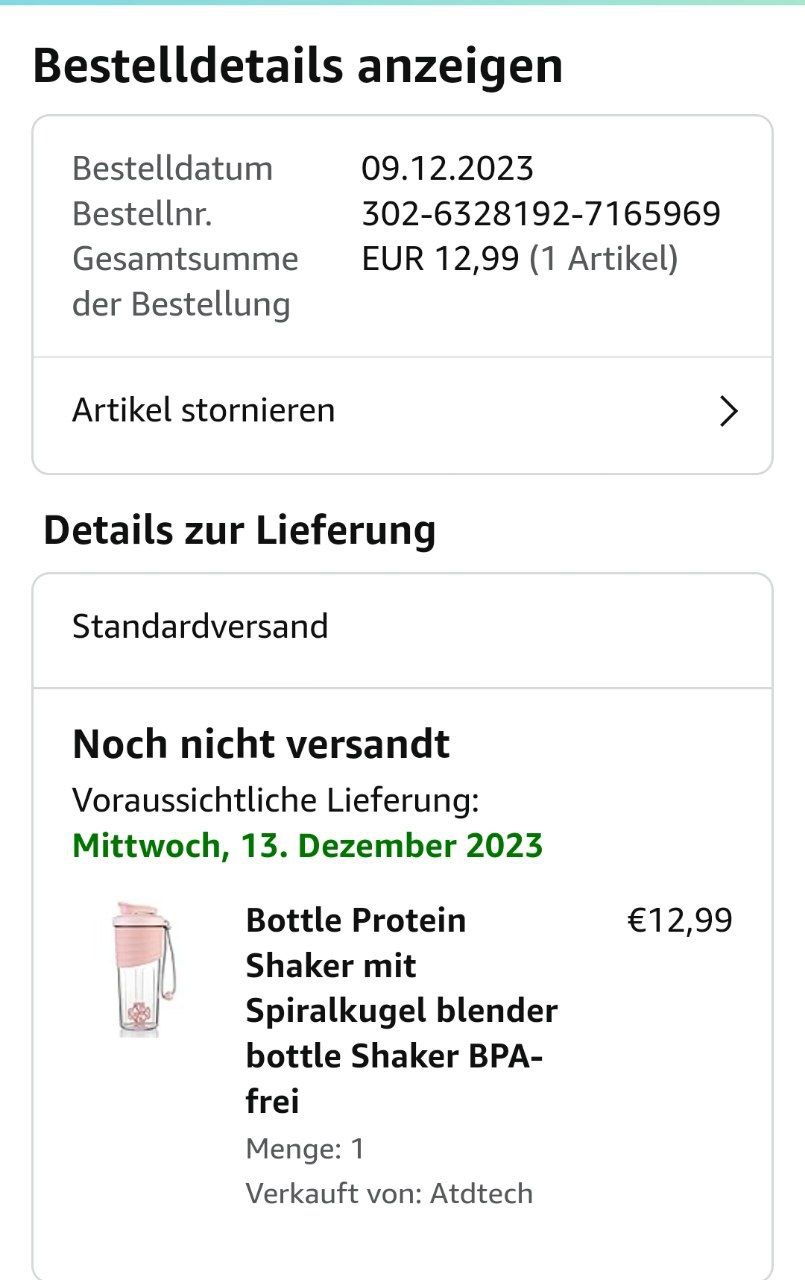Click the Bestellnr. label
The width and height of the screenshot is (805, 1280).
pyautogui.click(x=141, y=214)
